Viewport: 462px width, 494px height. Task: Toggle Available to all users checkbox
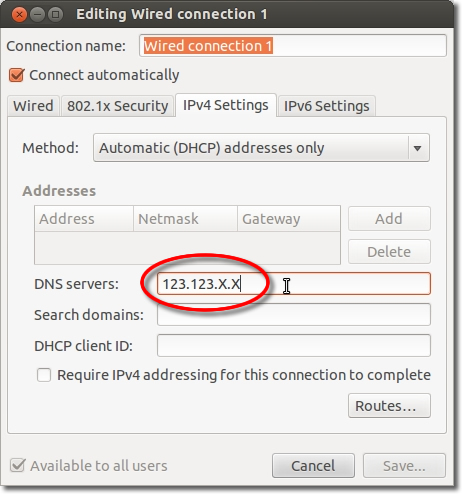[x=17, y=465]
